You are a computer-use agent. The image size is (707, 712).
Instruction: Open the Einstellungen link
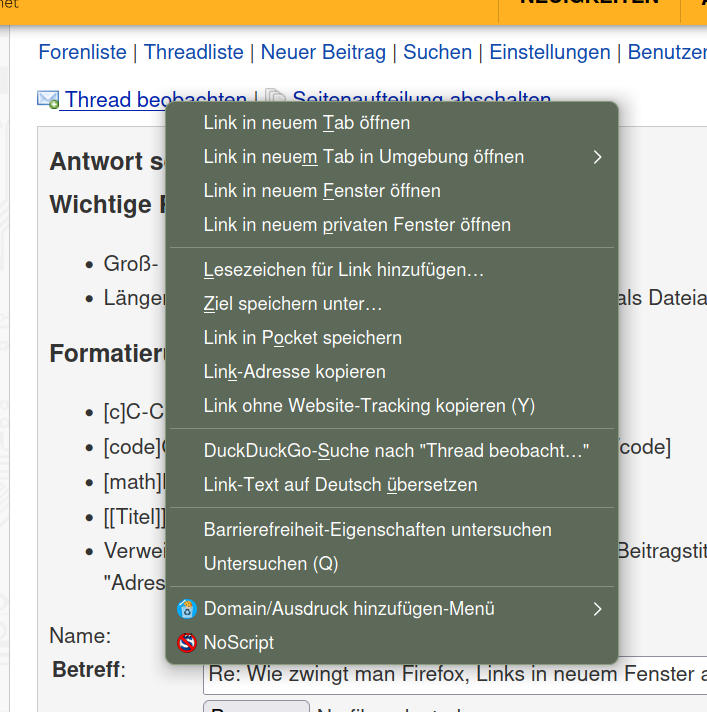(550, 52)
